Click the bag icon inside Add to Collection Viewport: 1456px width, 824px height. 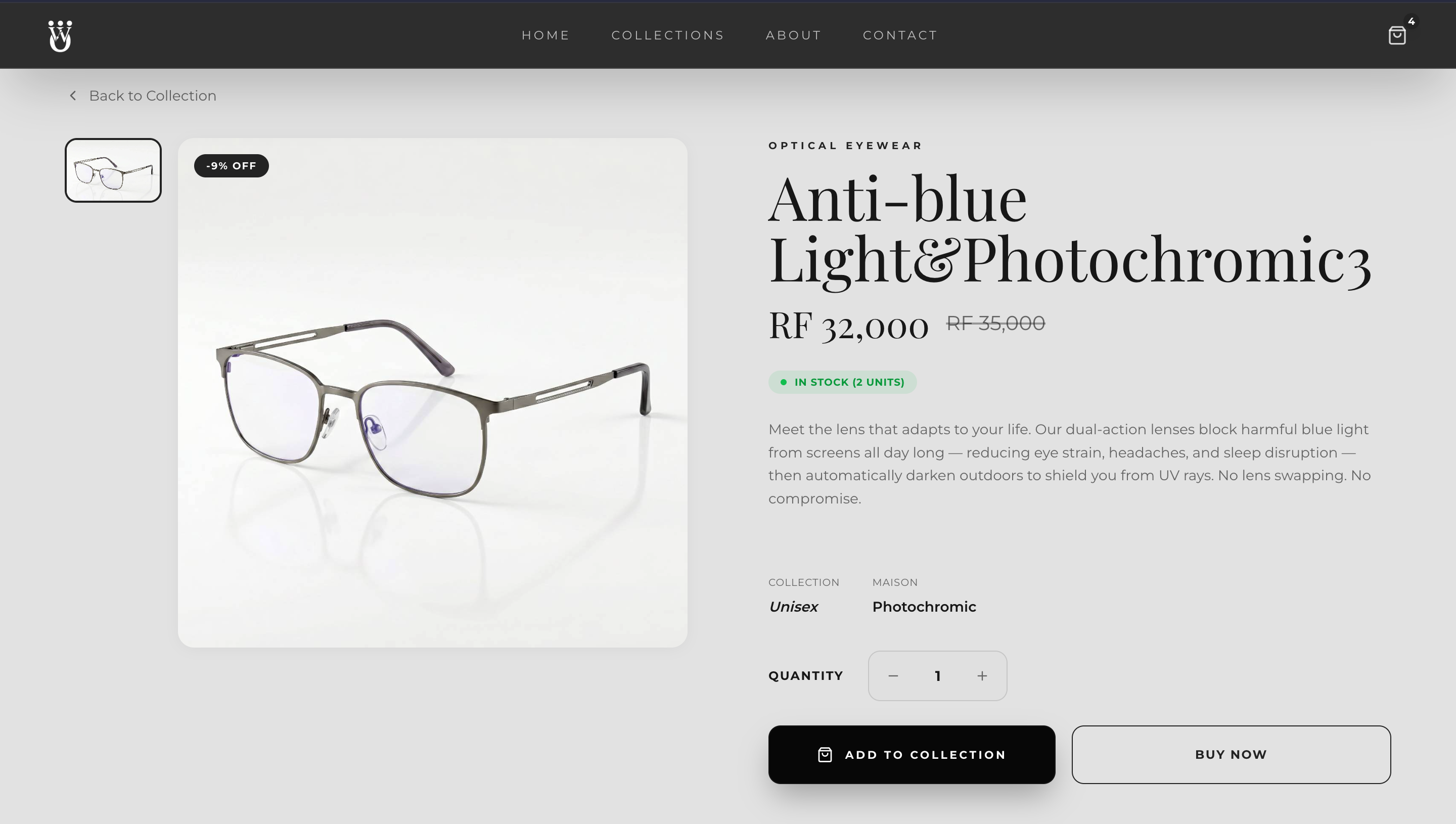[825, 754]
